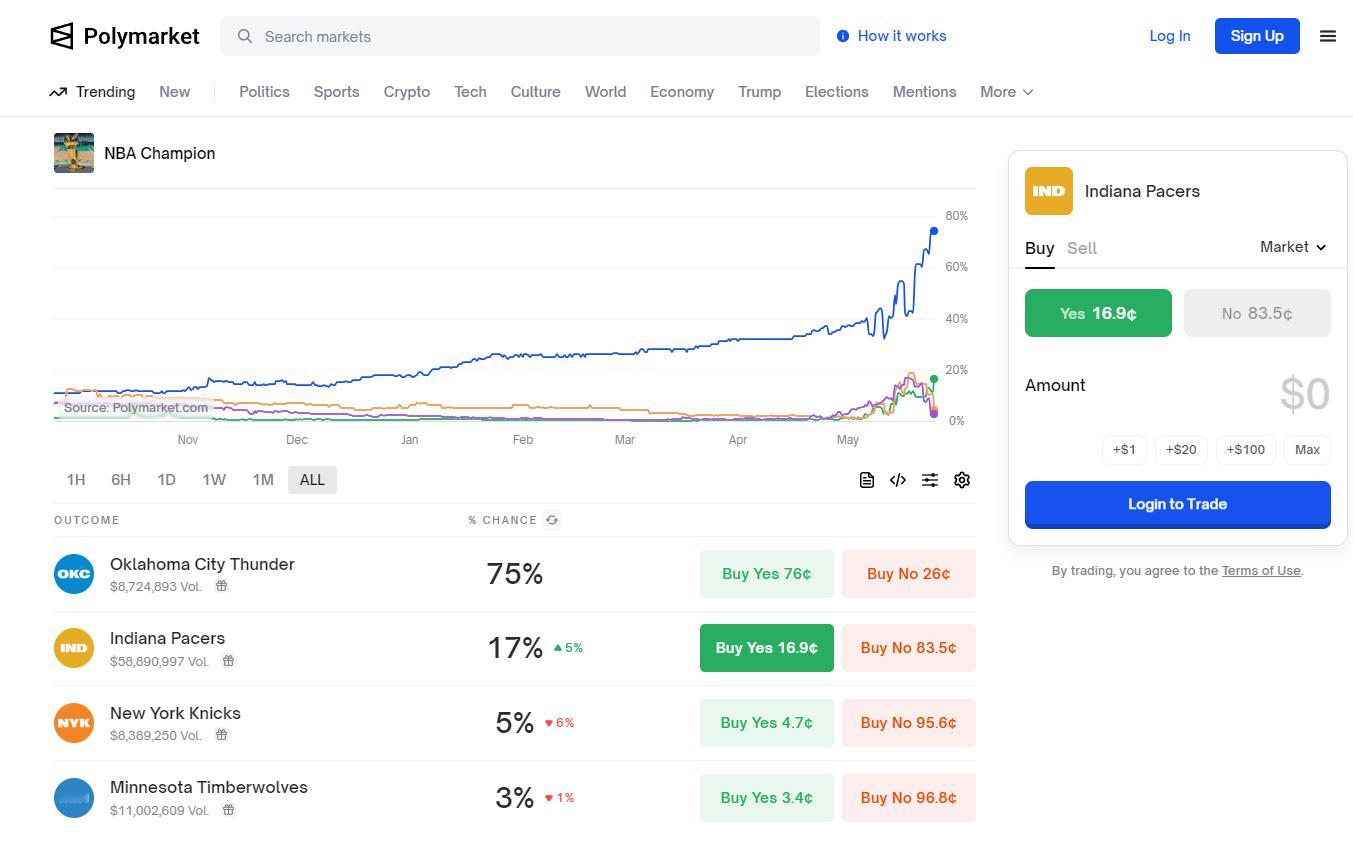Open the Politics category
The width and height of the screenshot is (1353, 844).
264,92
